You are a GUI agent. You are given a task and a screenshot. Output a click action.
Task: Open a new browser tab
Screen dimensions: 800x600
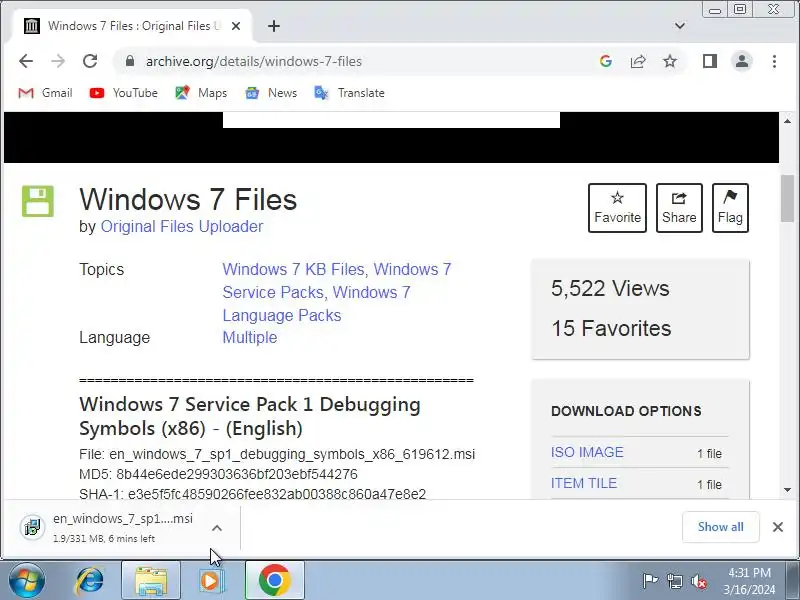tap(274, 26)
